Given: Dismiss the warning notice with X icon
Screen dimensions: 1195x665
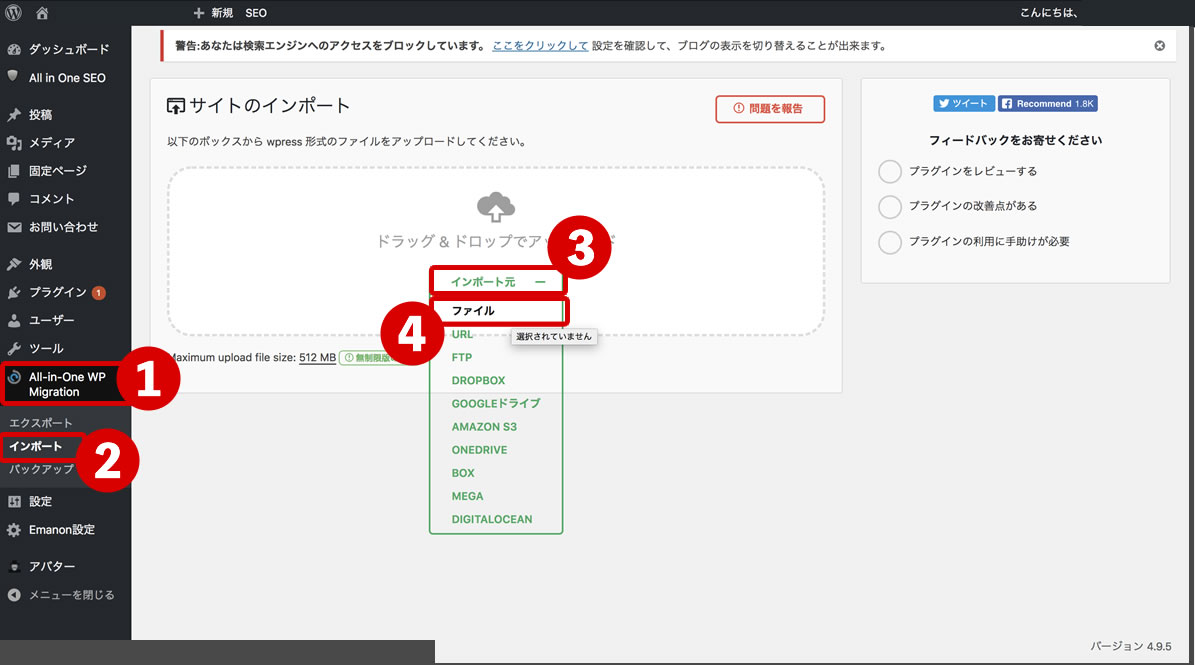Looking at the screenshot, I should [1159, 46].
